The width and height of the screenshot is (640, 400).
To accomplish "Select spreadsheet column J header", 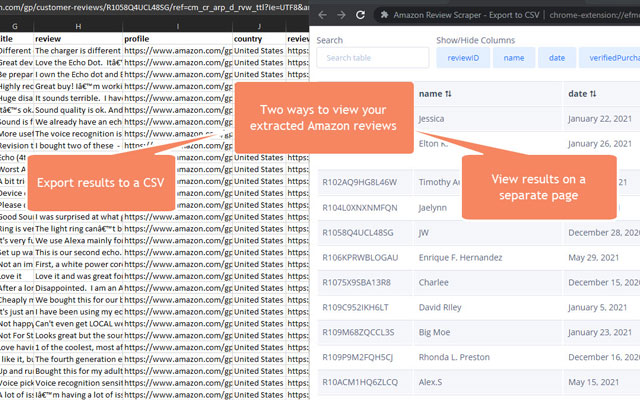I will pyautogui.click(x=259, y=27).
